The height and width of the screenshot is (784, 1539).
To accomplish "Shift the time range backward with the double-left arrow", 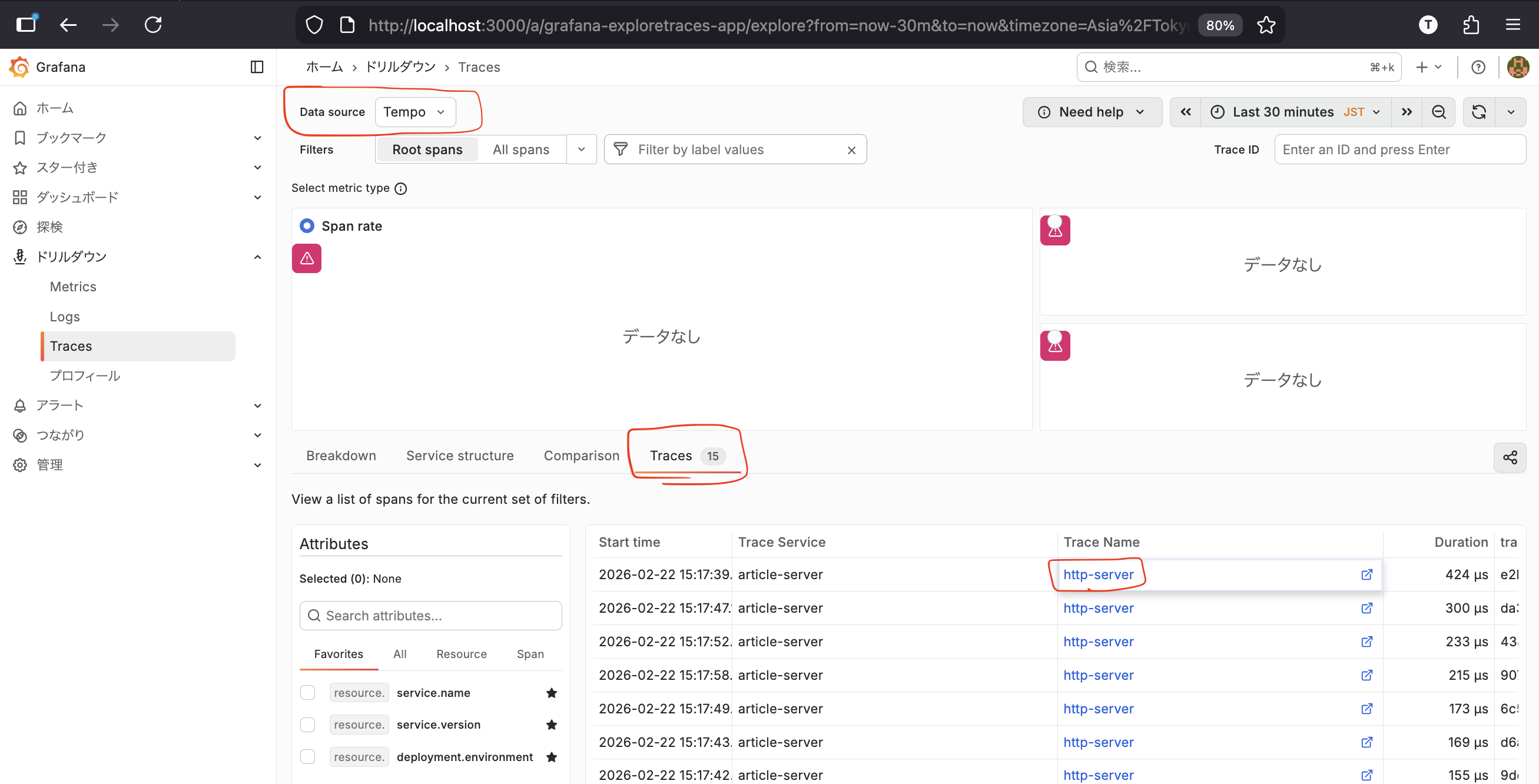I will (x=1185, y=112).
